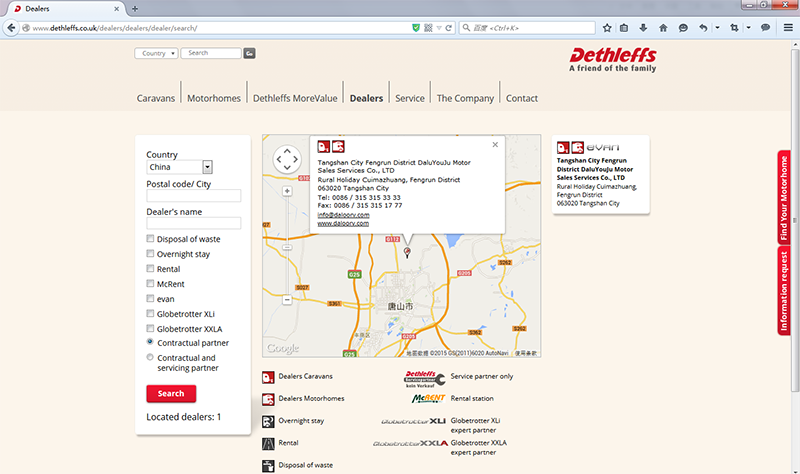The image size is (800, 474).
Task: Open the crop tool dropdown arrow
Action: click(x=748, y=28)
